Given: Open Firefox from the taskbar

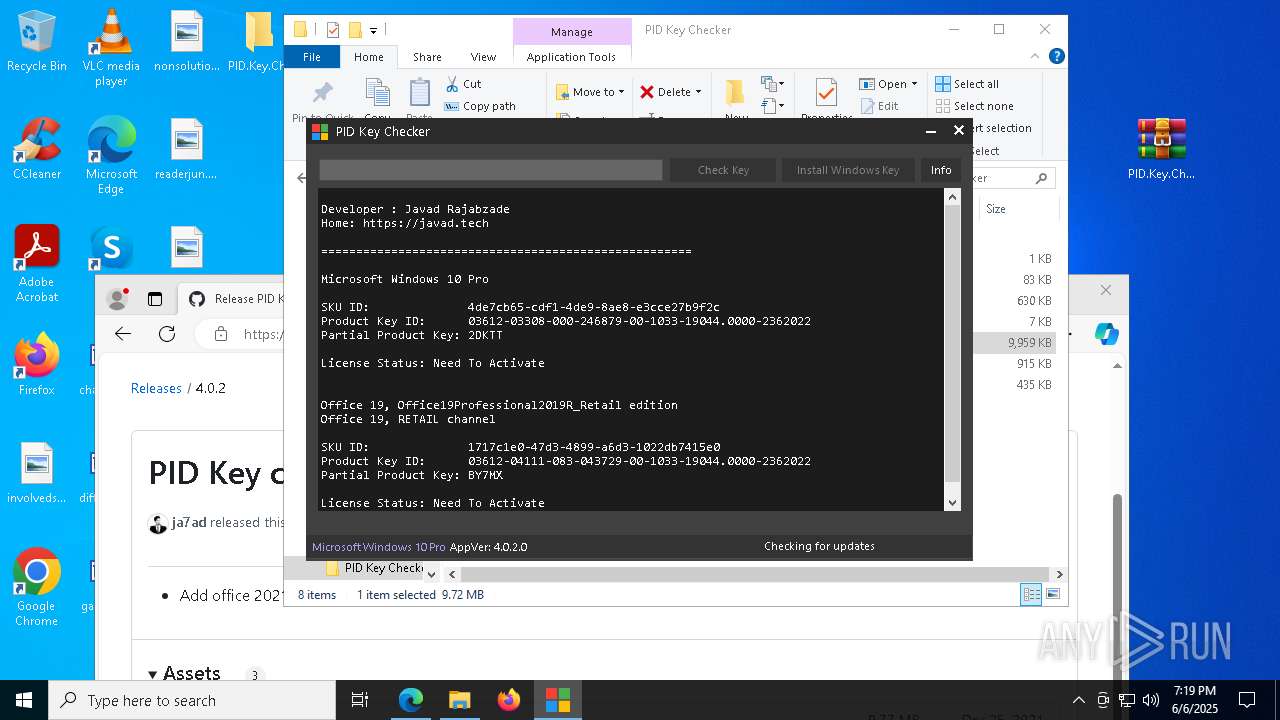Looking at the screenshot, I should [x=509, y=700].
